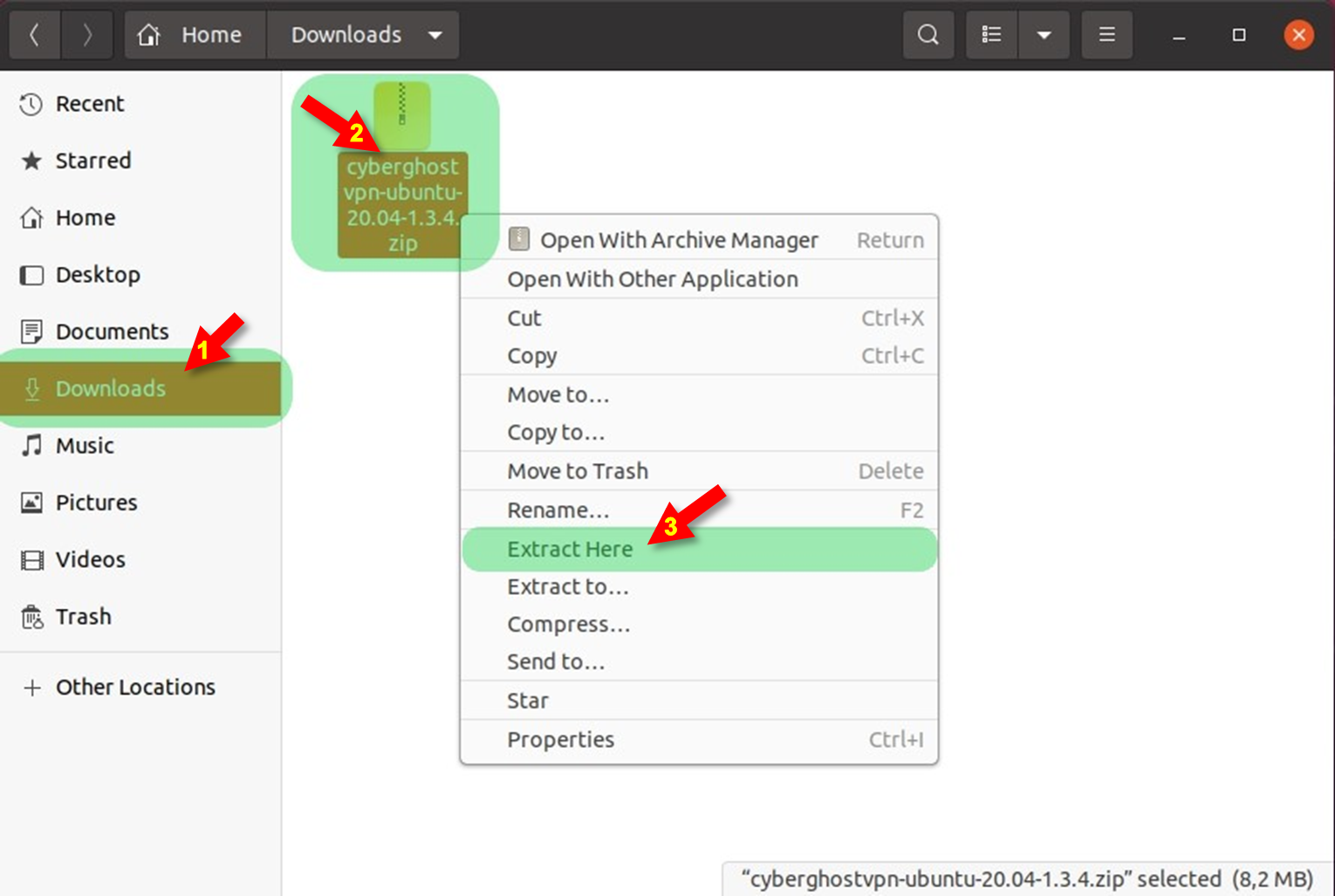
Task: Minimize the file manager window
Action: (x=1179, y=36)
